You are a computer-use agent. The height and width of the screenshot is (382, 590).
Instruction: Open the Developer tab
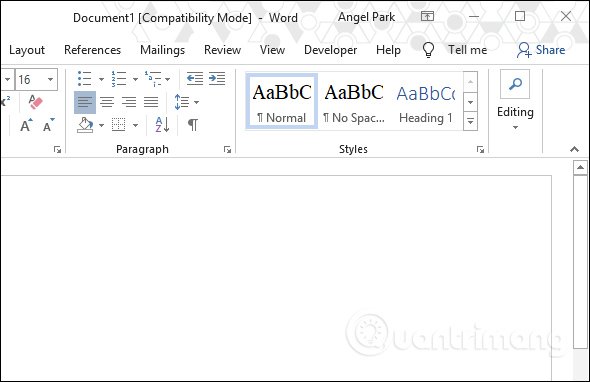tap(330, 50)
